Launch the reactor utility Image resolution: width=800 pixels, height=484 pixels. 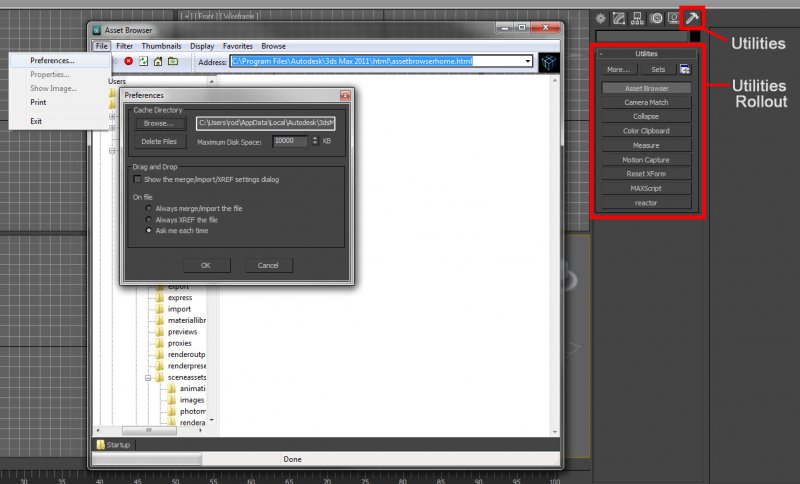pyautogui.click(x=646, y=202)
